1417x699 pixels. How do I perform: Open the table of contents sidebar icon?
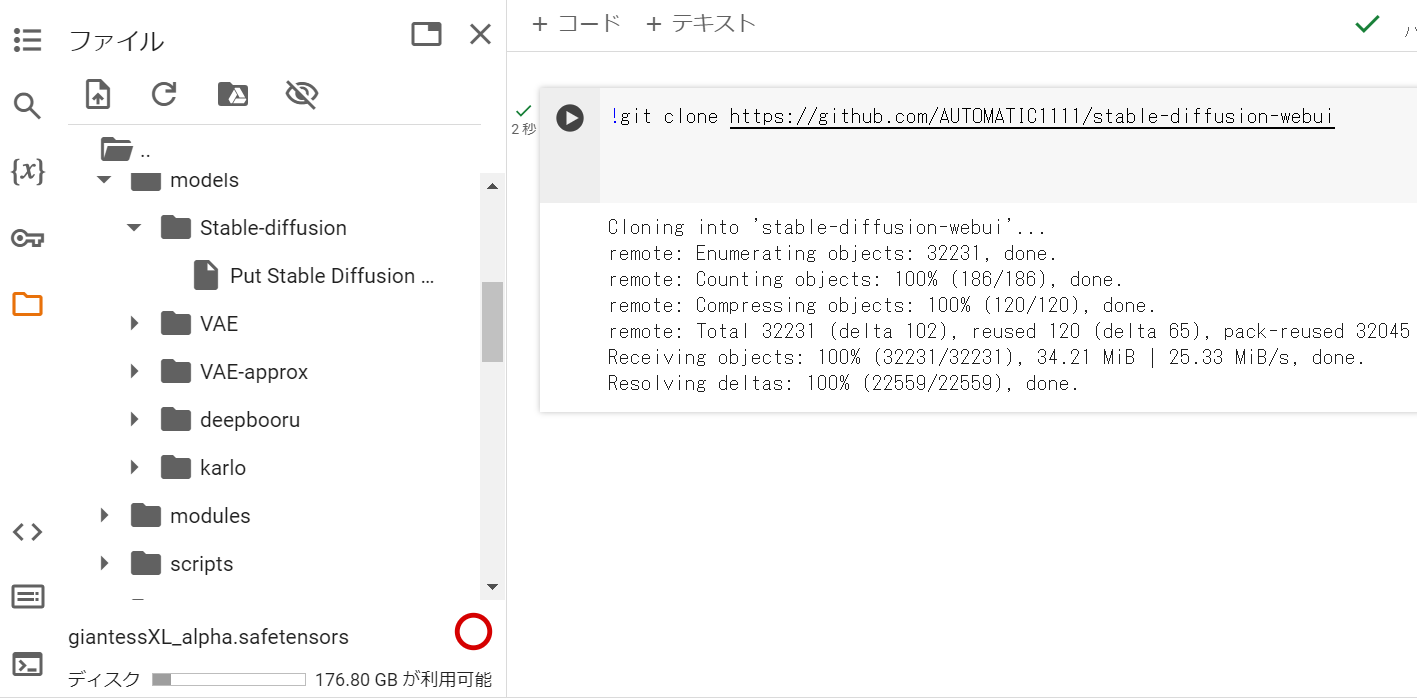click(27, 41)
